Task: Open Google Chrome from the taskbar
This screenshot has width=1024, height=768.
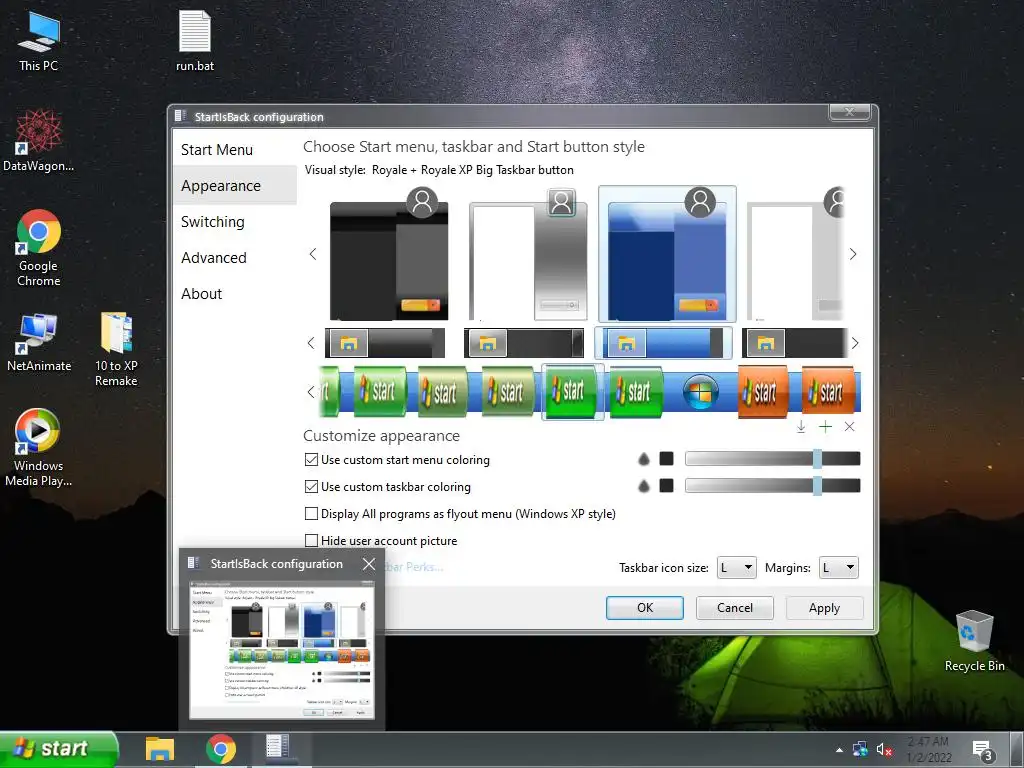Action: (x=221, y=749)
